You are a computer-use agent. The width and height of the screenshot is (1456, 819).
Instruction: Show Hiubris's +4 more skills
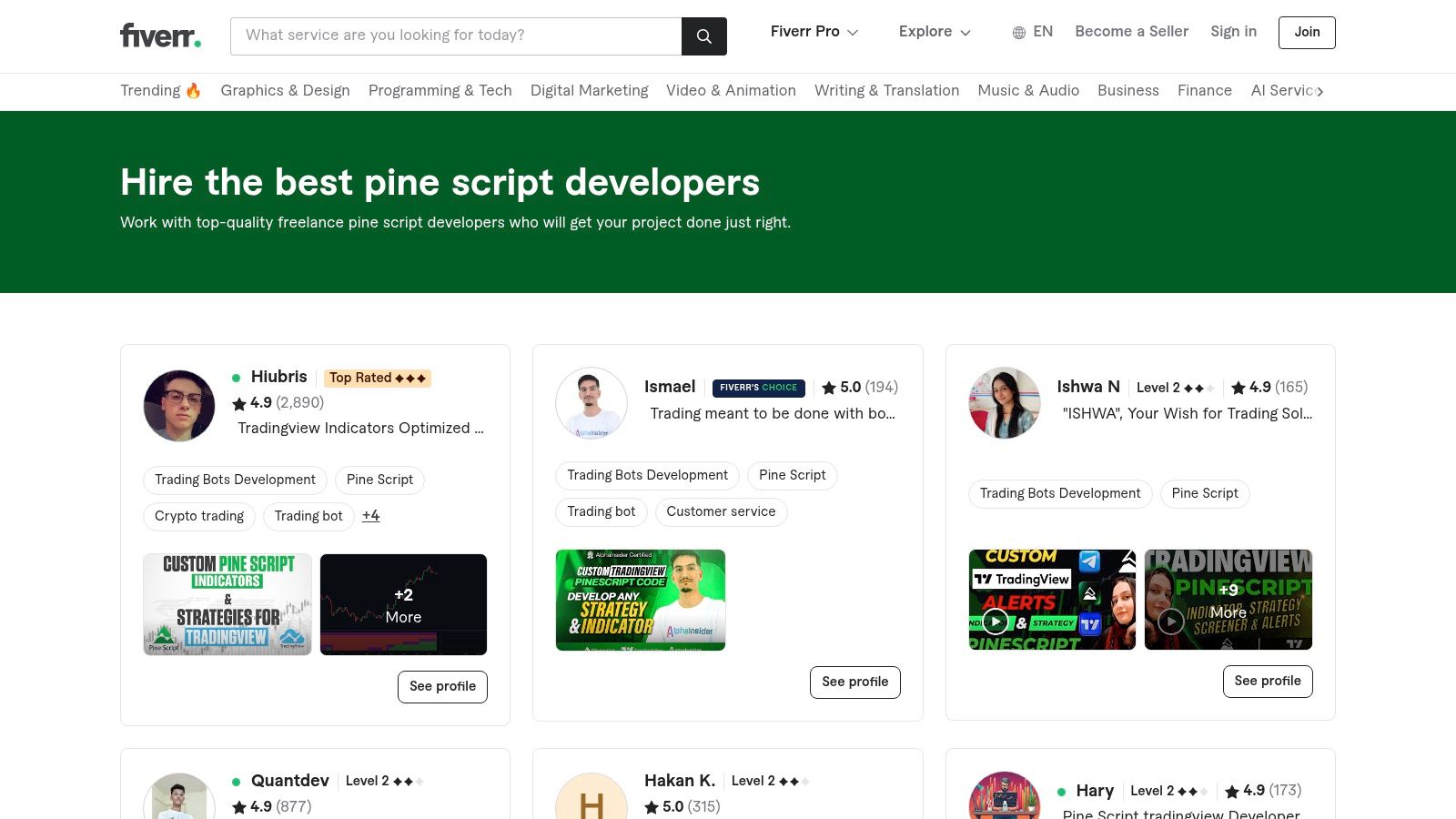pyautogui.click(x=371, y=516)
